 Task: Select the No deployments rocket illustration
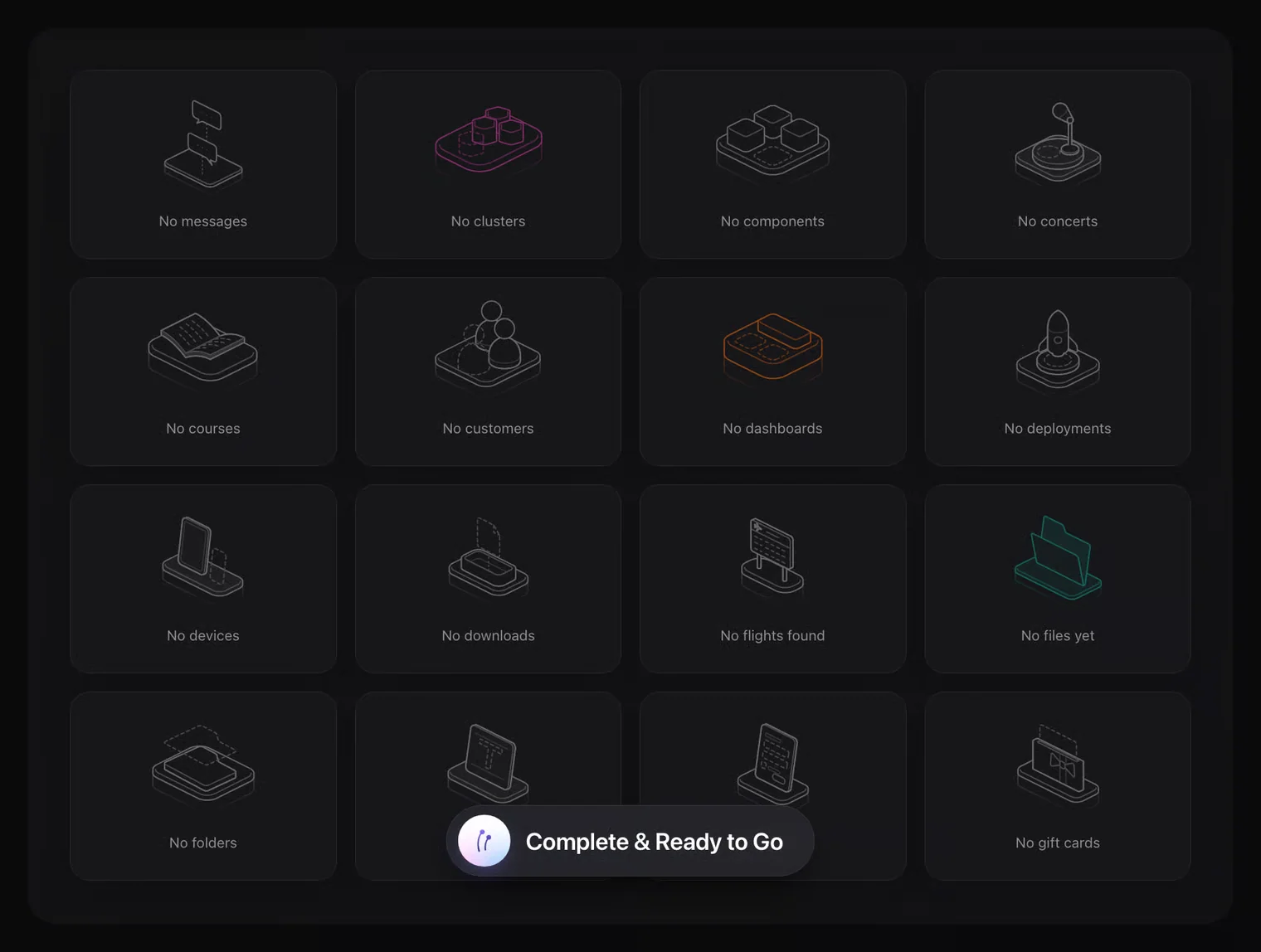(x=1058, y=350)
